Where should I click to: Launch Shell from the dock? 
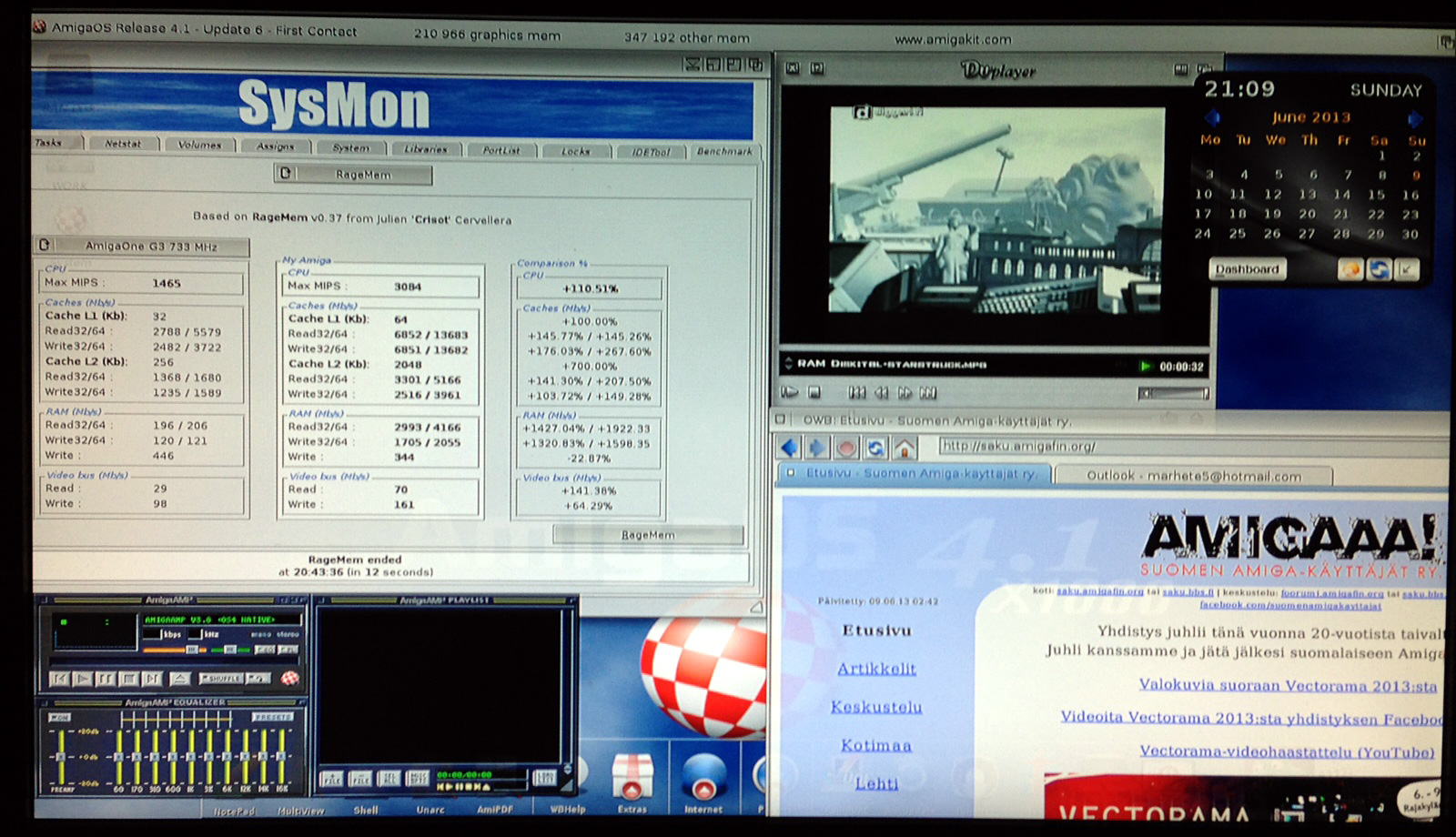pyautogui.click(x=365, y=810)
